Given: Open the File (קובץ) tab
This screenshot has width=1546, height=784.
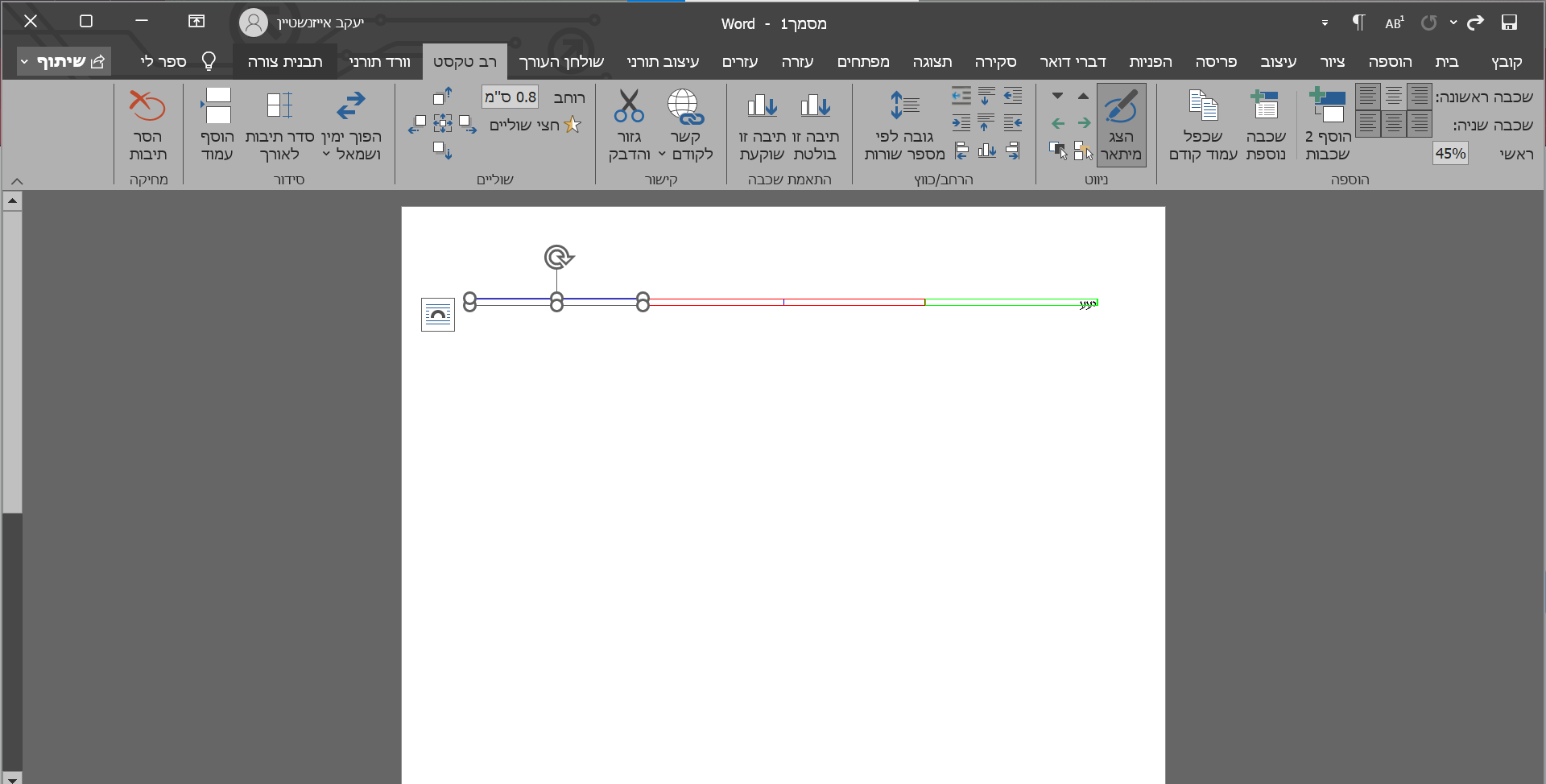Looking at the screenshot, I should click(1507, 61).
